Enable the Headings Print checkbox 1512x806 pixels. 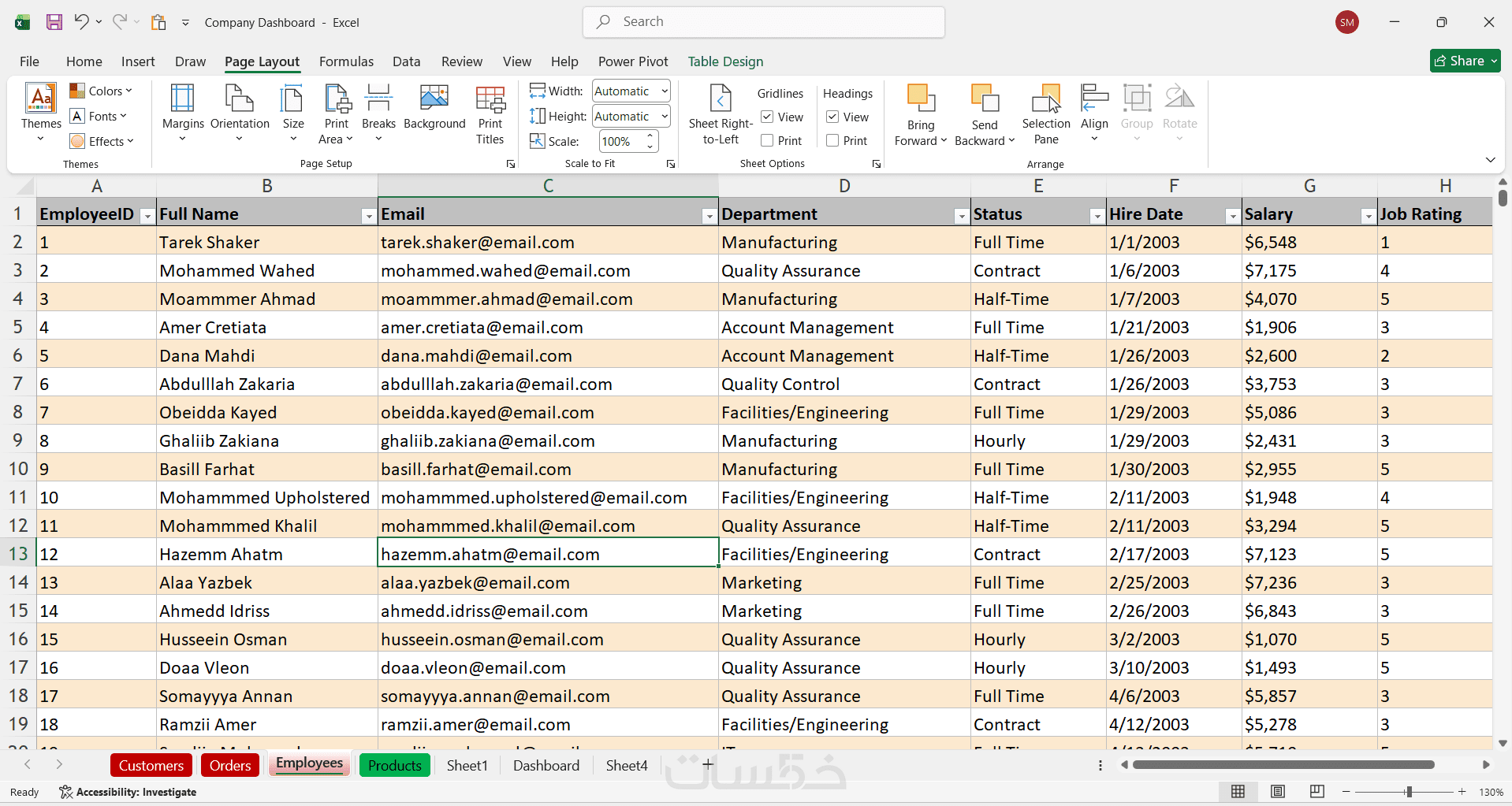pos(832,141)
